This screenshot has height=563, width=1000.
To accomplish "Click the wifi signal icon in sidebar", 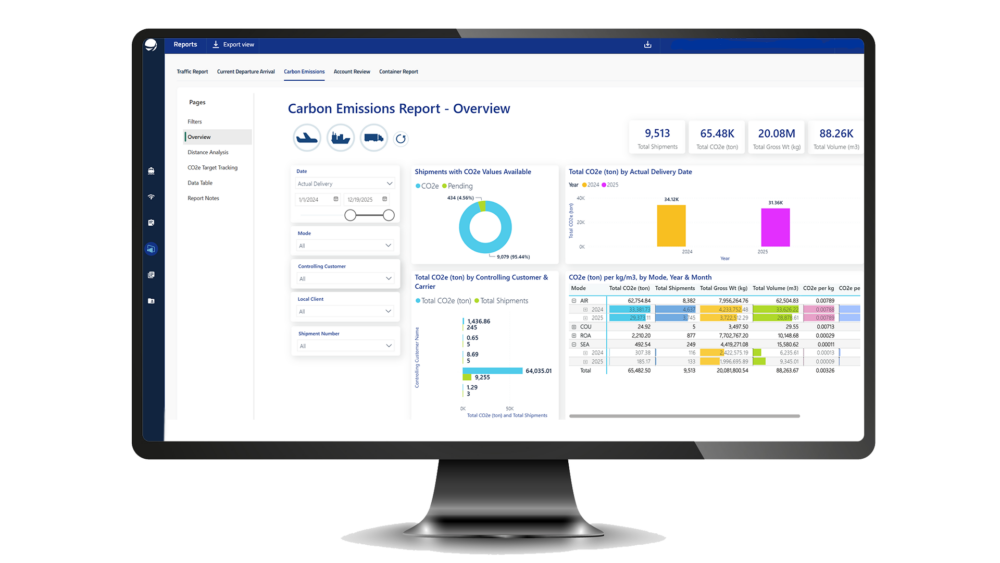I will [x=151, y=197].
